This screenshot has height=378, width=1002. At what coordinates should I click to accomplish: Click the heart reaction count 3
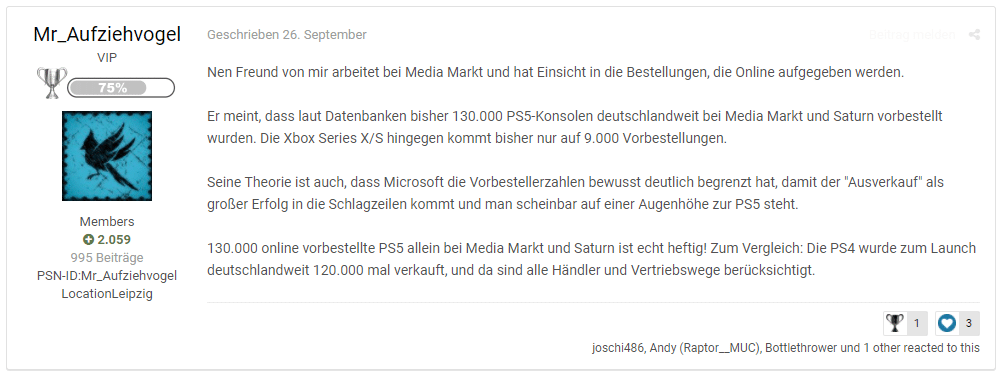pyautogui.click(x=969, y=324)
